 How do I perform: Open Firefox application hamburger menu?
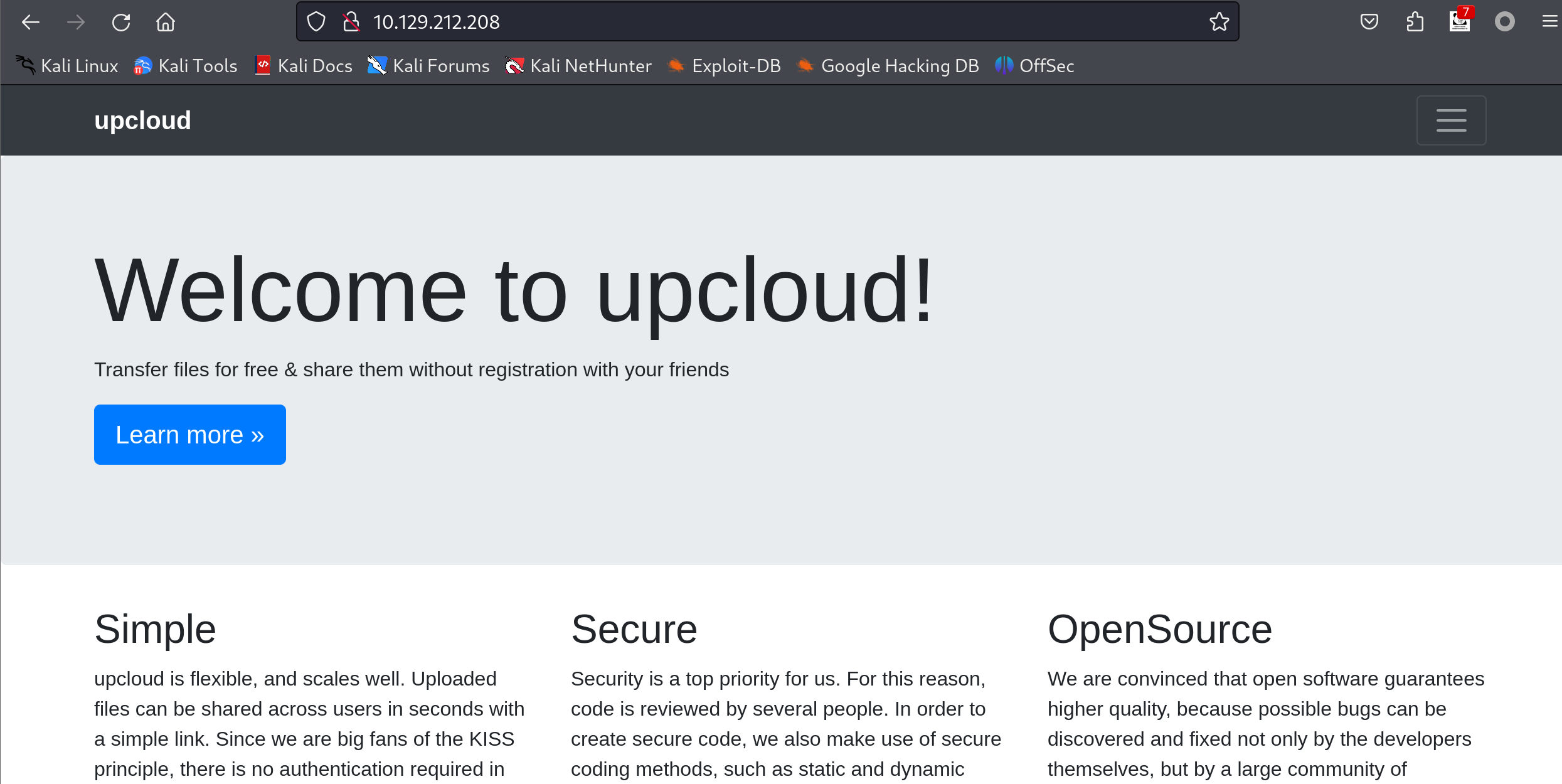coord(1549,22)
